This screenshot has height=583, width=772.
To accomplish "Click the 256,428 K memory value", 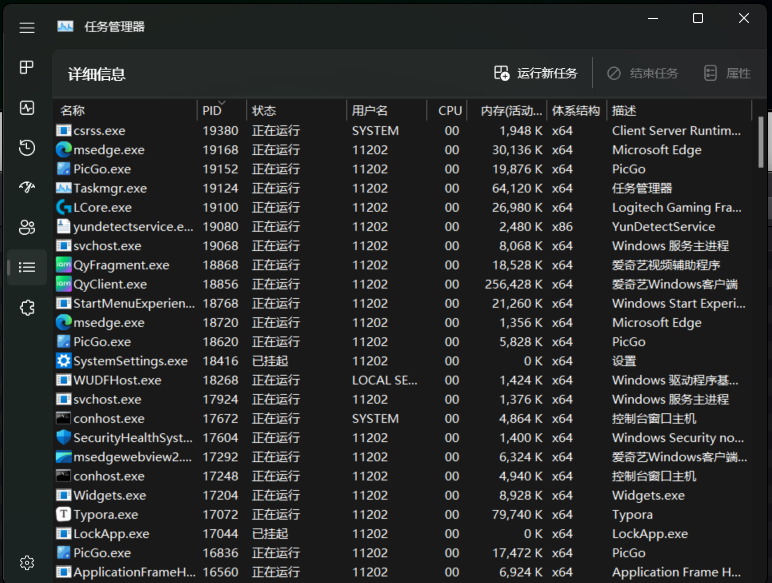I will coord(514,284).
